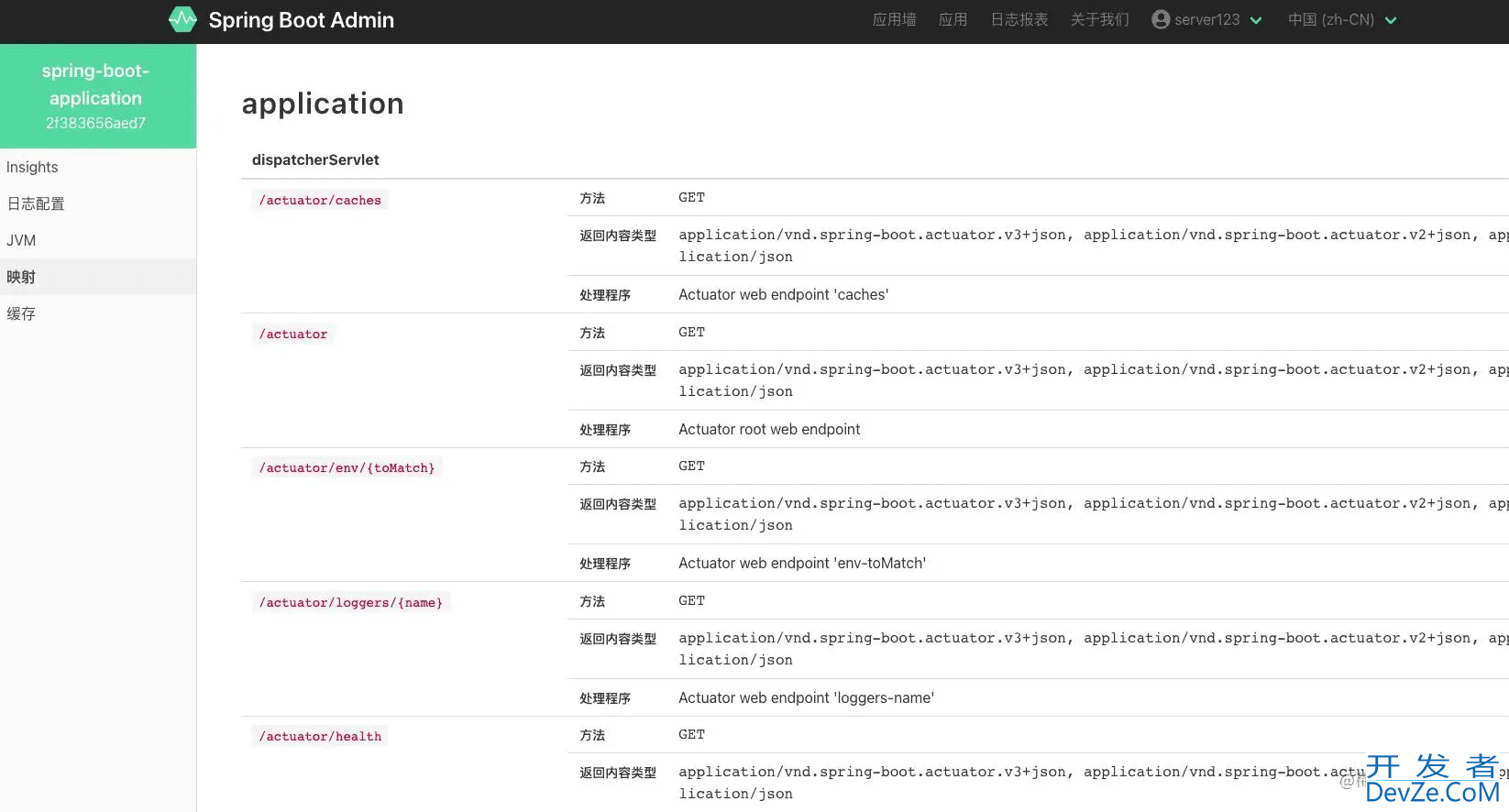Click Actuator web endpoint 'env-toMatch' handler text
Screen dimensions: 1509x812
(802, 563)
